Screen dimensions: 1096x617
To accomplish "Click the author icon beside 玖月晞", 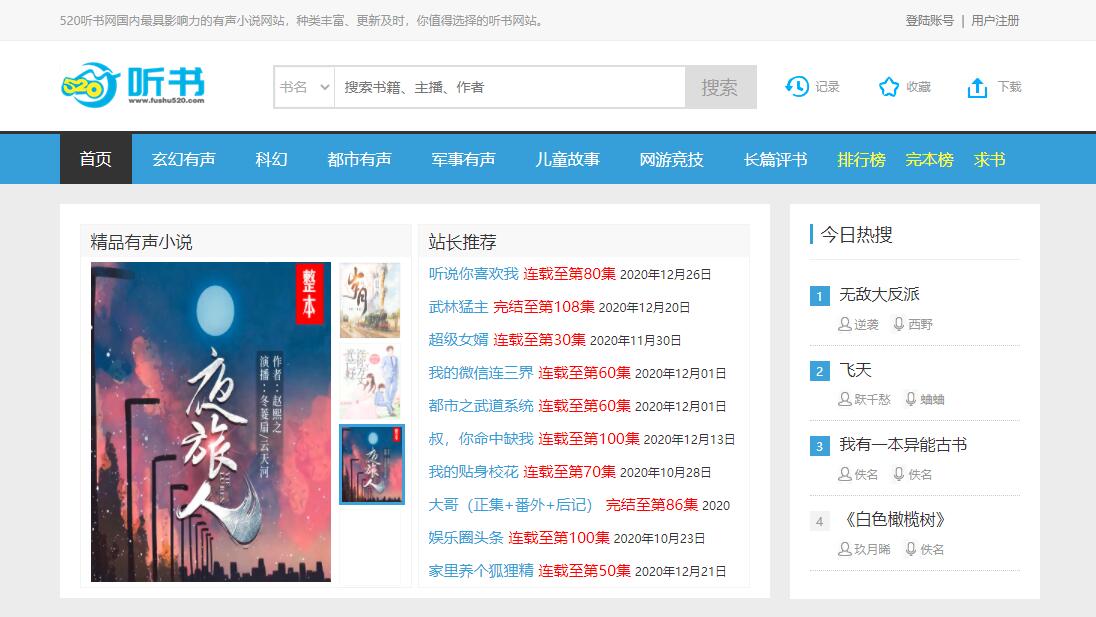I will pyautogui.click(x=845, y=549).
